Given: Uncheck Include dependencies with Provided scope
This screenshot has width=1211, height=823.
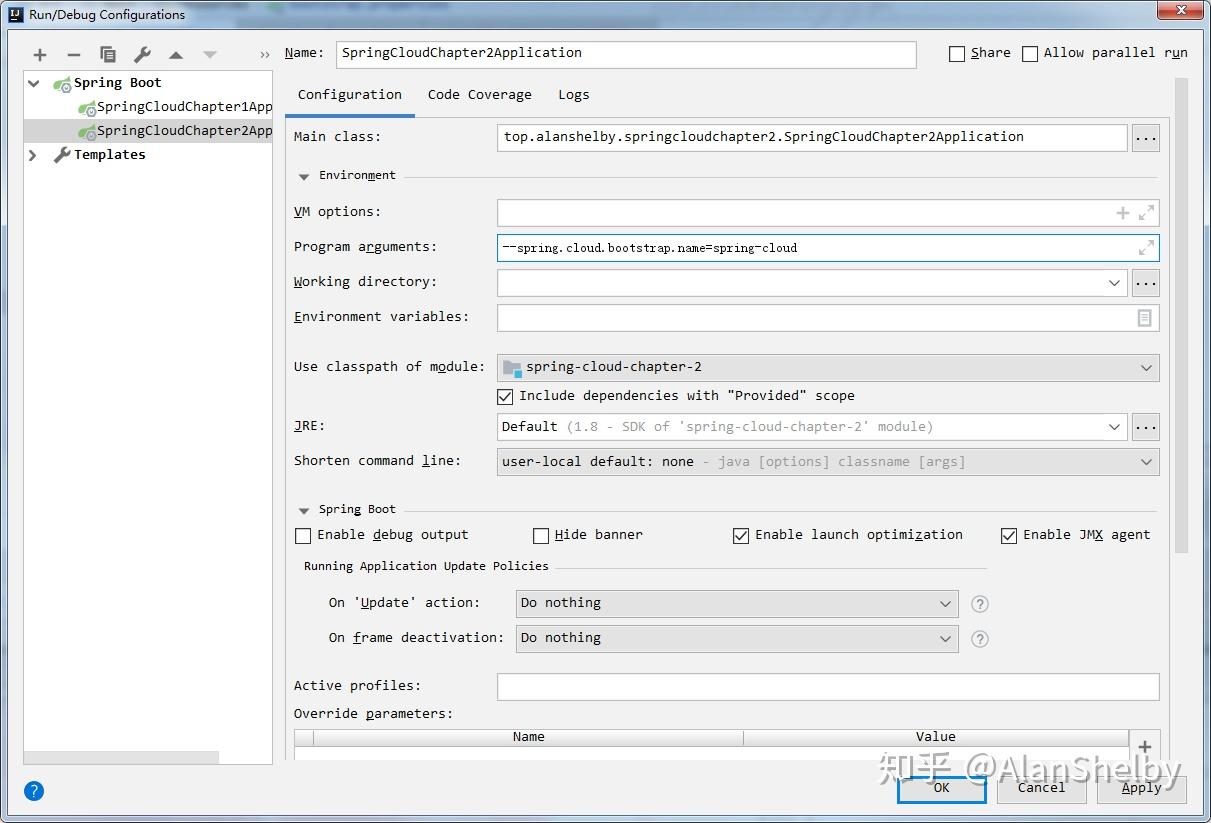Looking at the screenshot, I should (505, 395).
